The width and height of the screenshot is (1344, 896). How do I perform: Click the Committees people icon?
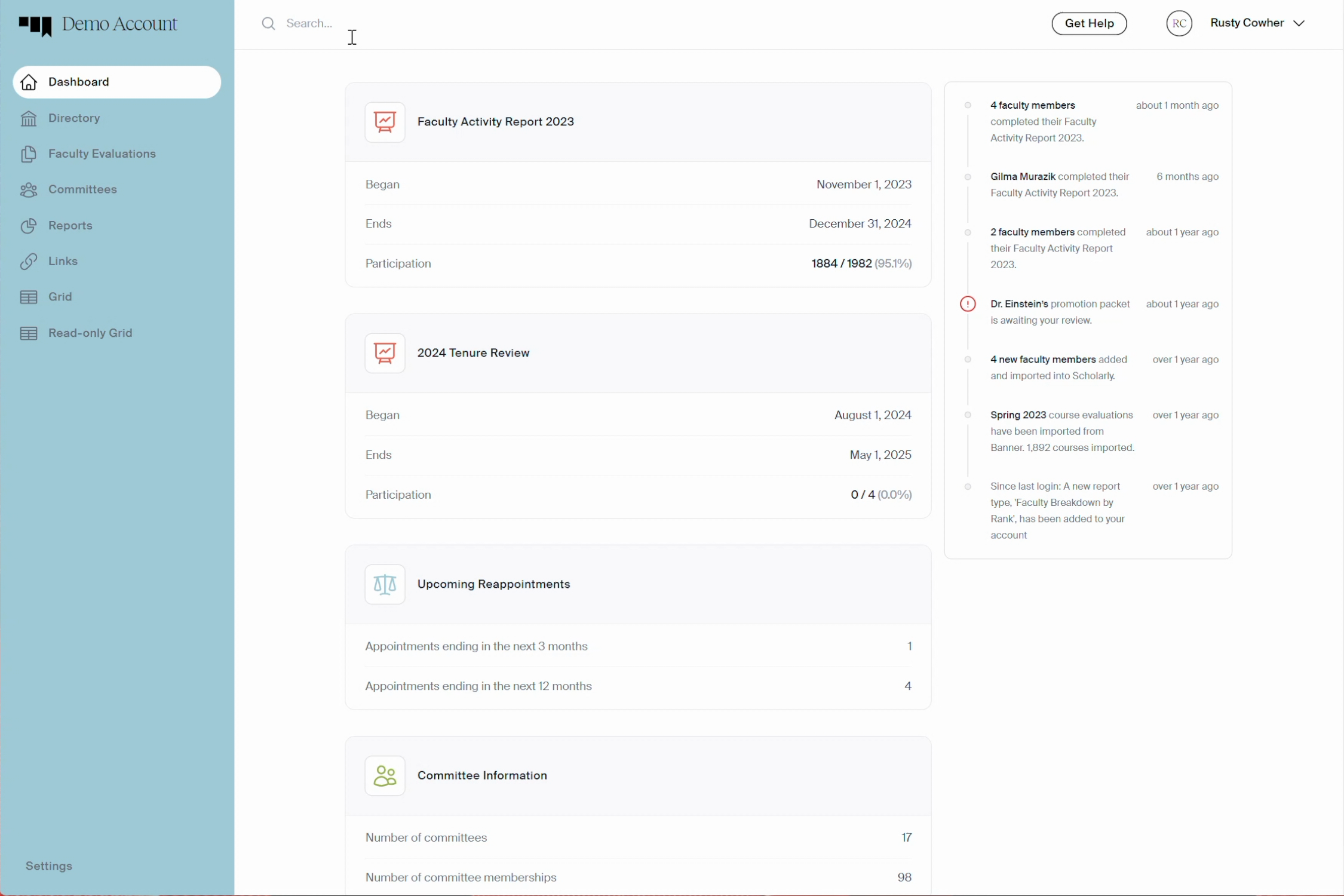tap(29, 190)
